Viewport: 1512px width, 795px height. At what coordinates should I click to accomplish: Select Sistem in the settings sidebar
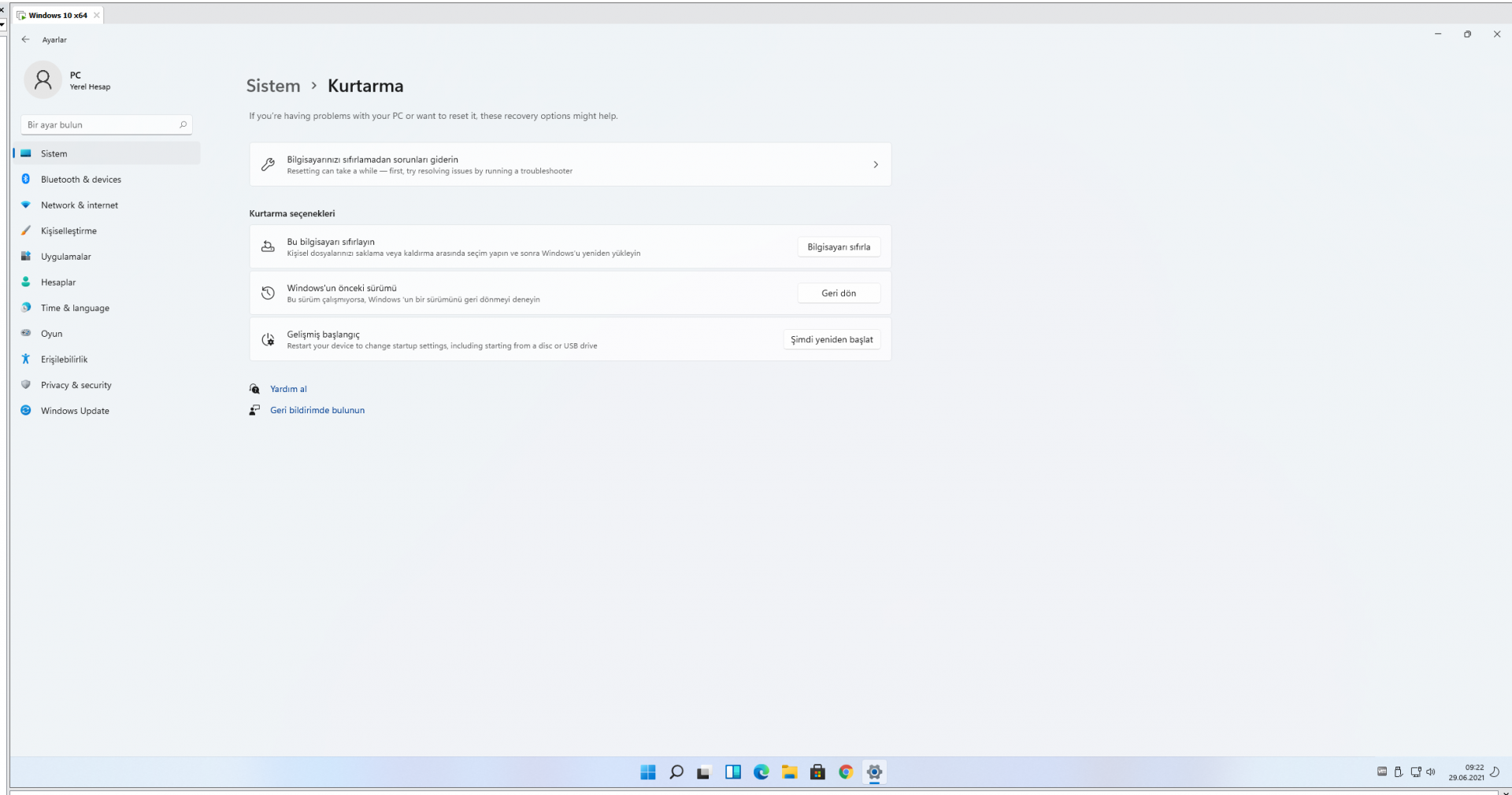click(106, 153)
